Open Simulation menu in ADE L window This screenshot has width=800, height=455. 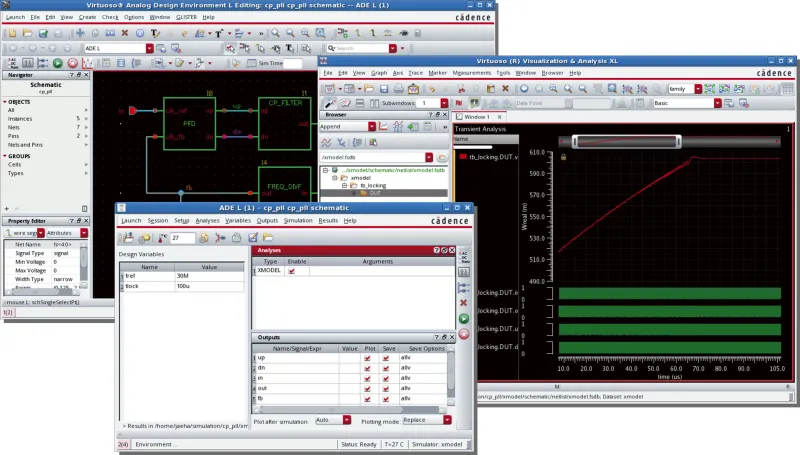[x=298, y=220]
